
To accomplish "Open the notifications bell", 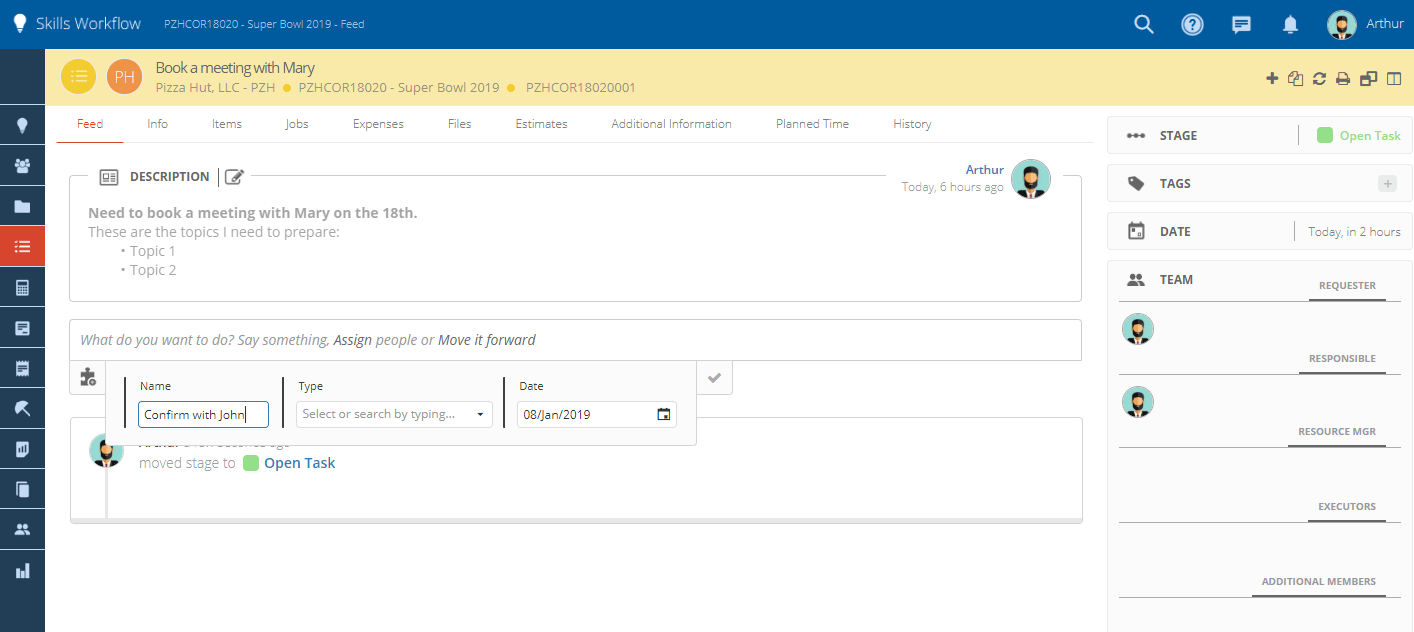I will (x=1290, y=24).
